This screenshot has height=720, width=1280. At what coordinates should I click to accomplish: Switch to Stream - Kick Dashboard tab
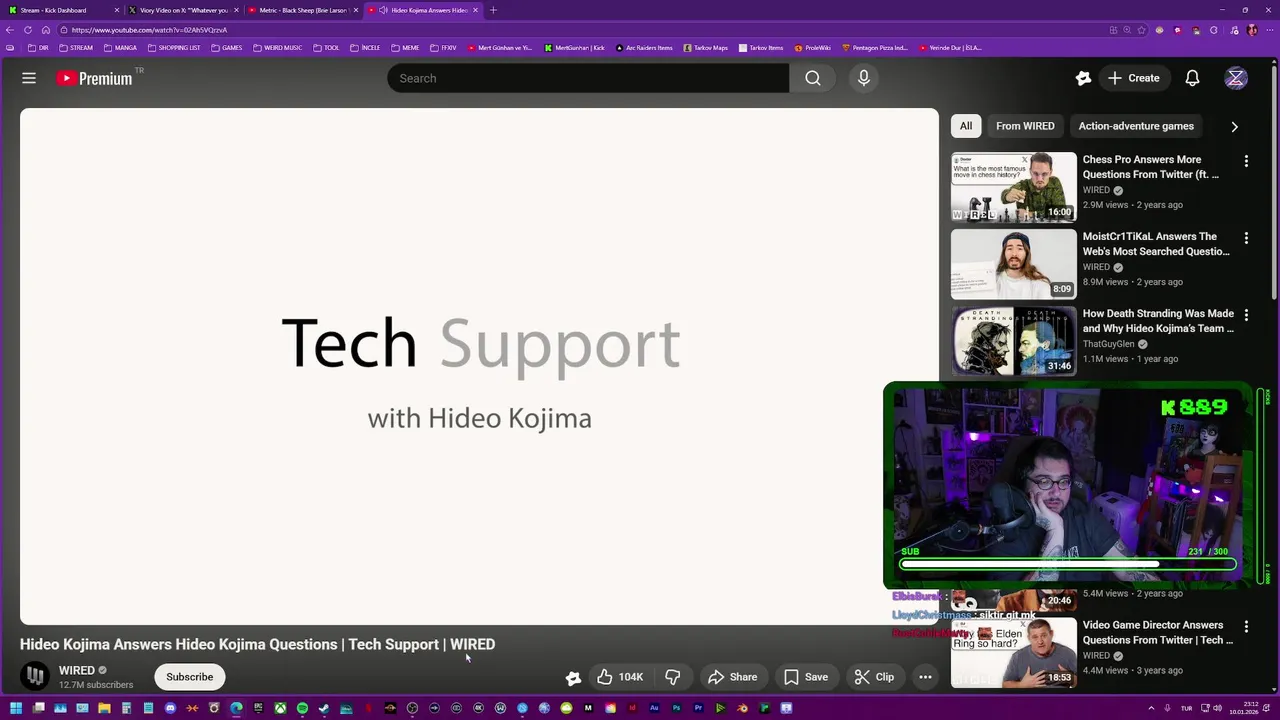pyautogui.click(x=62, y=10)
